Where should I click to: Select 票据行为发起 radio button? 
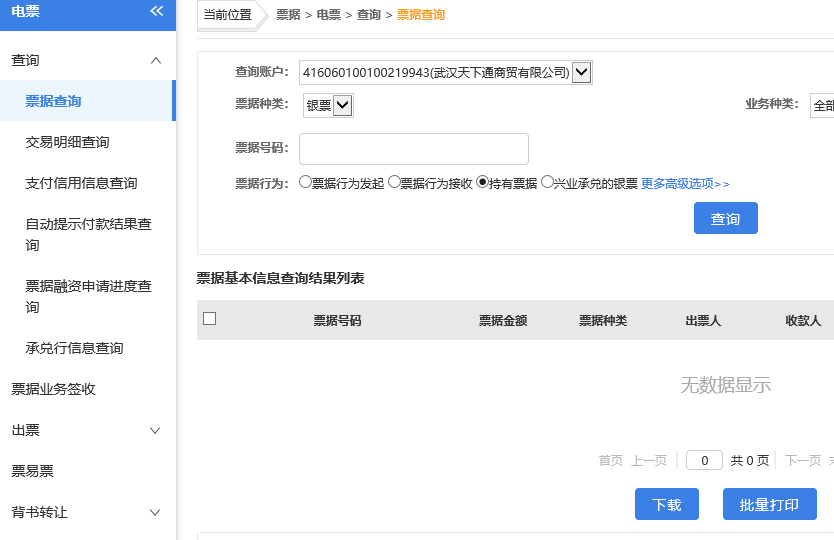click(305, 182)
